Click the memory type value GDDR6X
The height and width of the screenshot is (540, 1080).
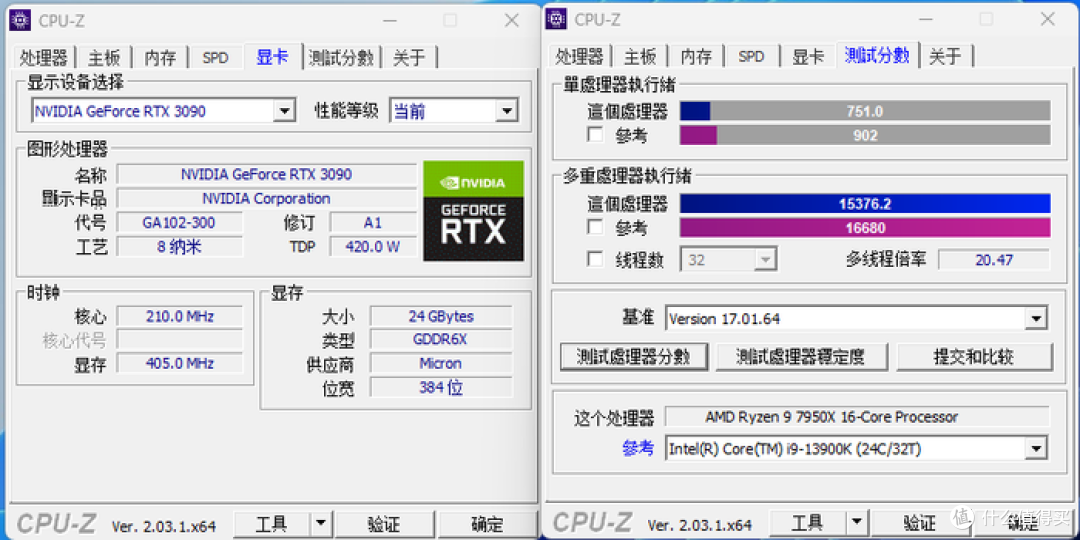pyautogui.click(x=441, y=340)
